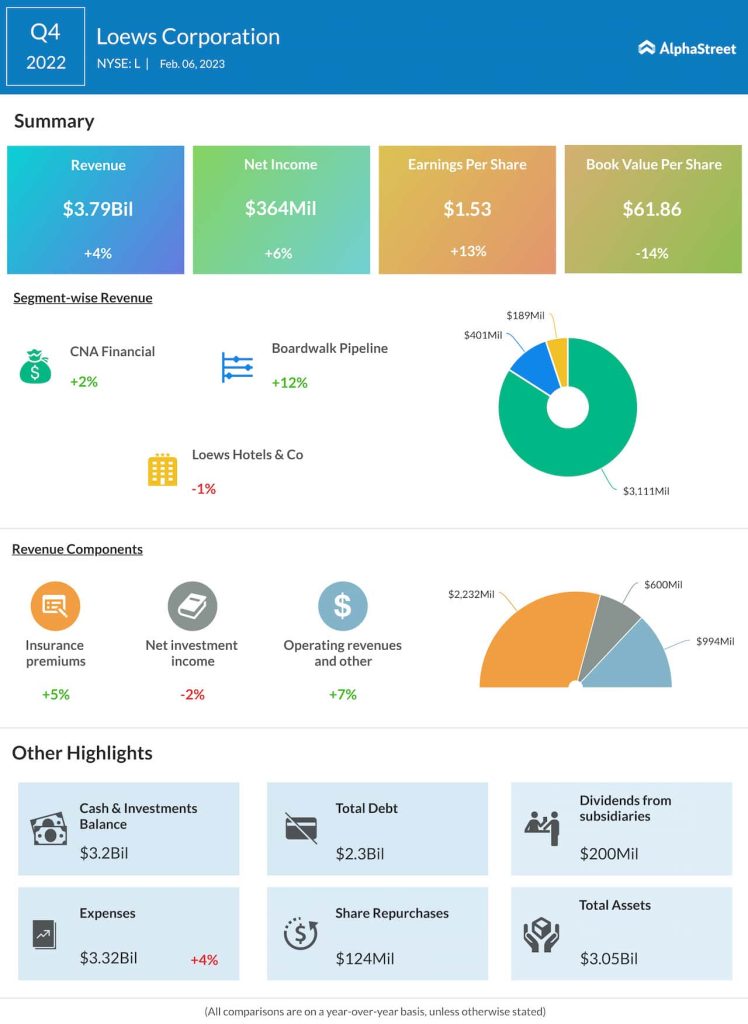This screenshot has width=748, height=1024.
Task: Click the Loews Hotels building icon
Action: click(x=162, y=470)
